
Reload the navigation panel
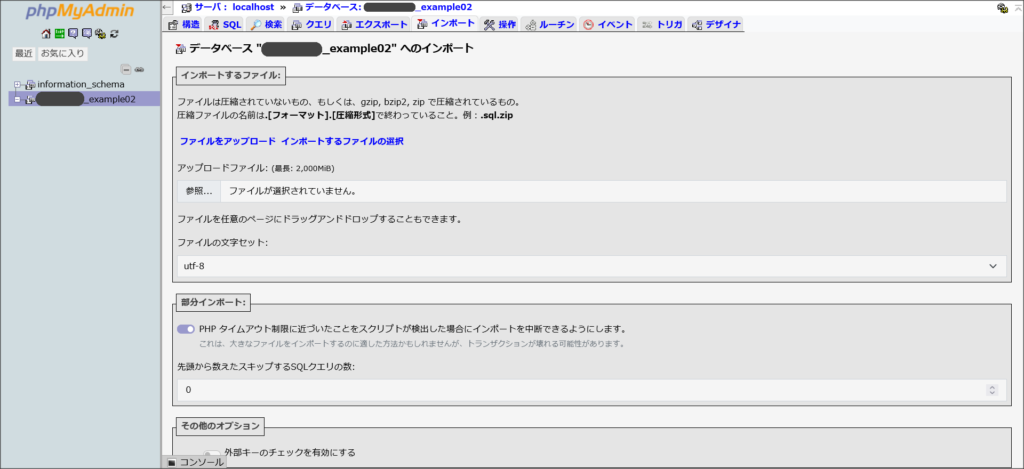click(x=114, y=33)
